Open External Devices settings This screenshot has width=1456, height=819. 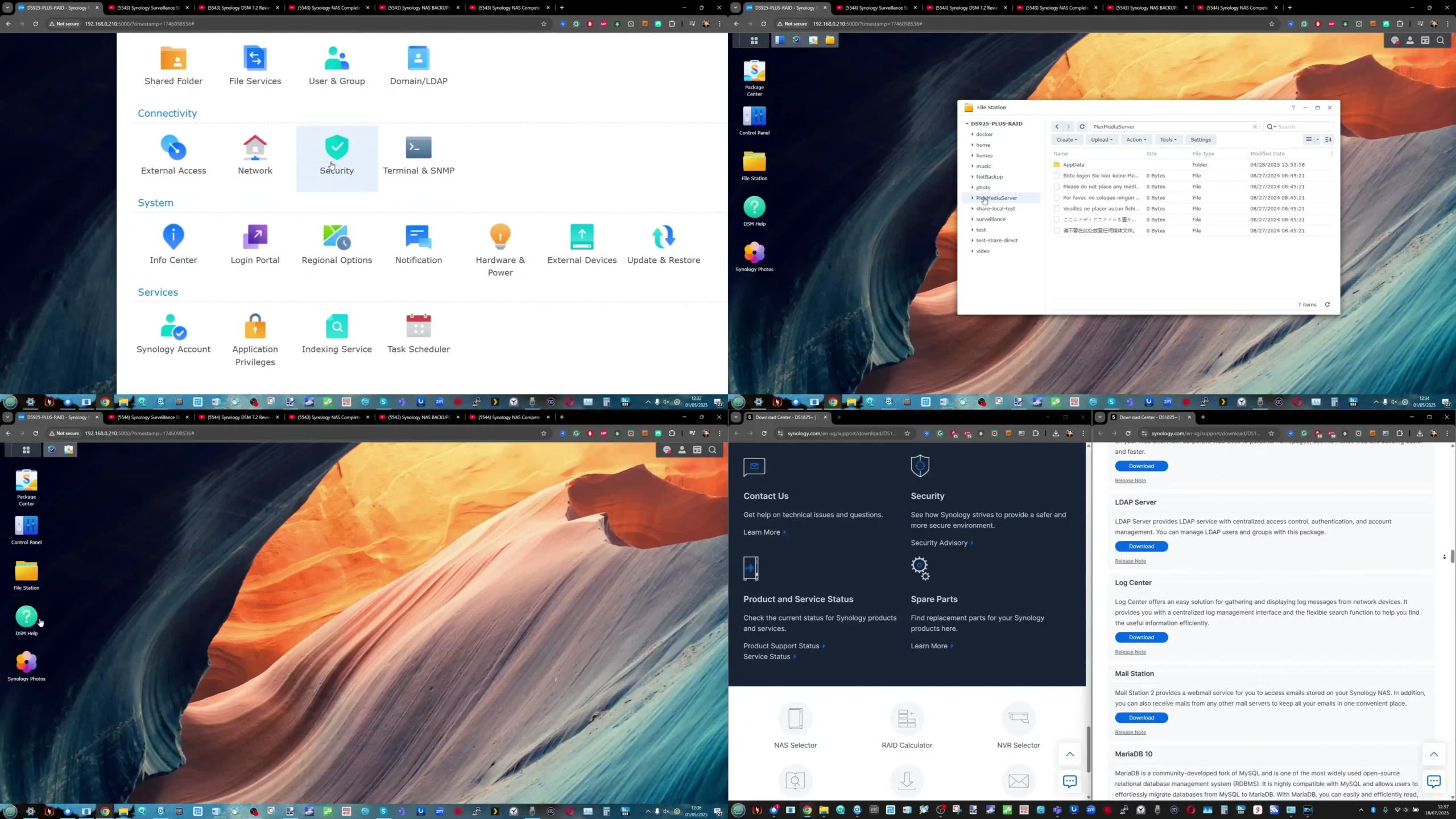(582, 244)
